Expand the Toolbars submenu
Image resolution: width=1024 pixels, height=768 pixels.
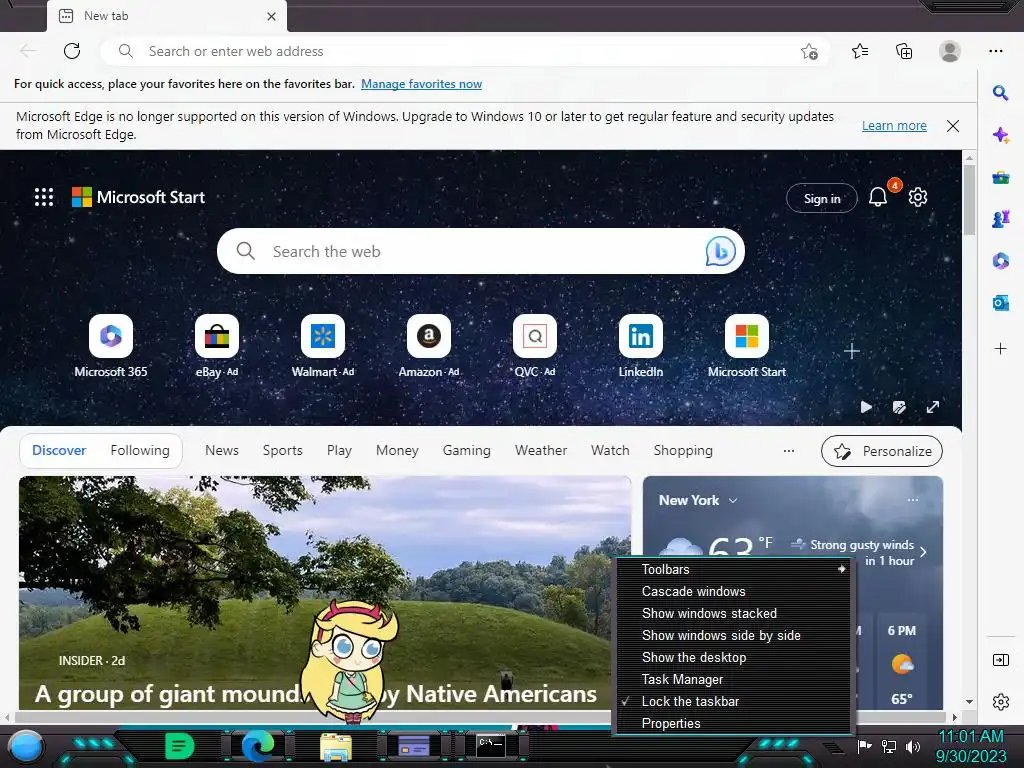coord(735,569)
